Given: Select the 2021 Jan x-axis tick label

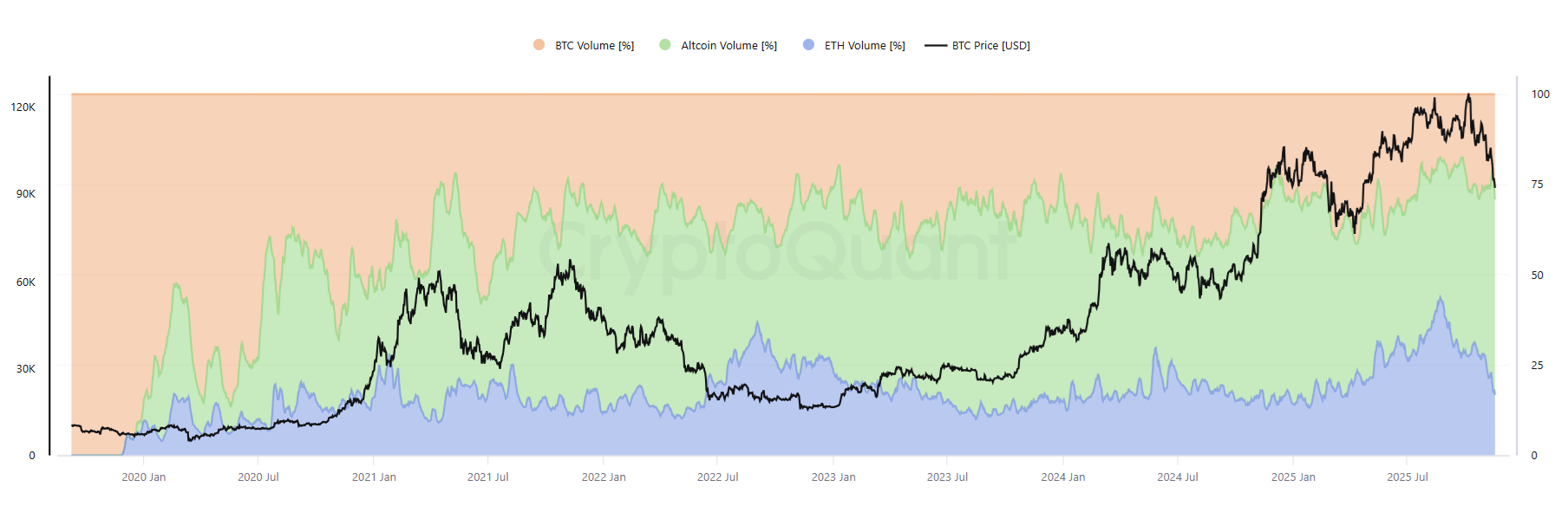Looking at the screenshot, I should point(374,477).
